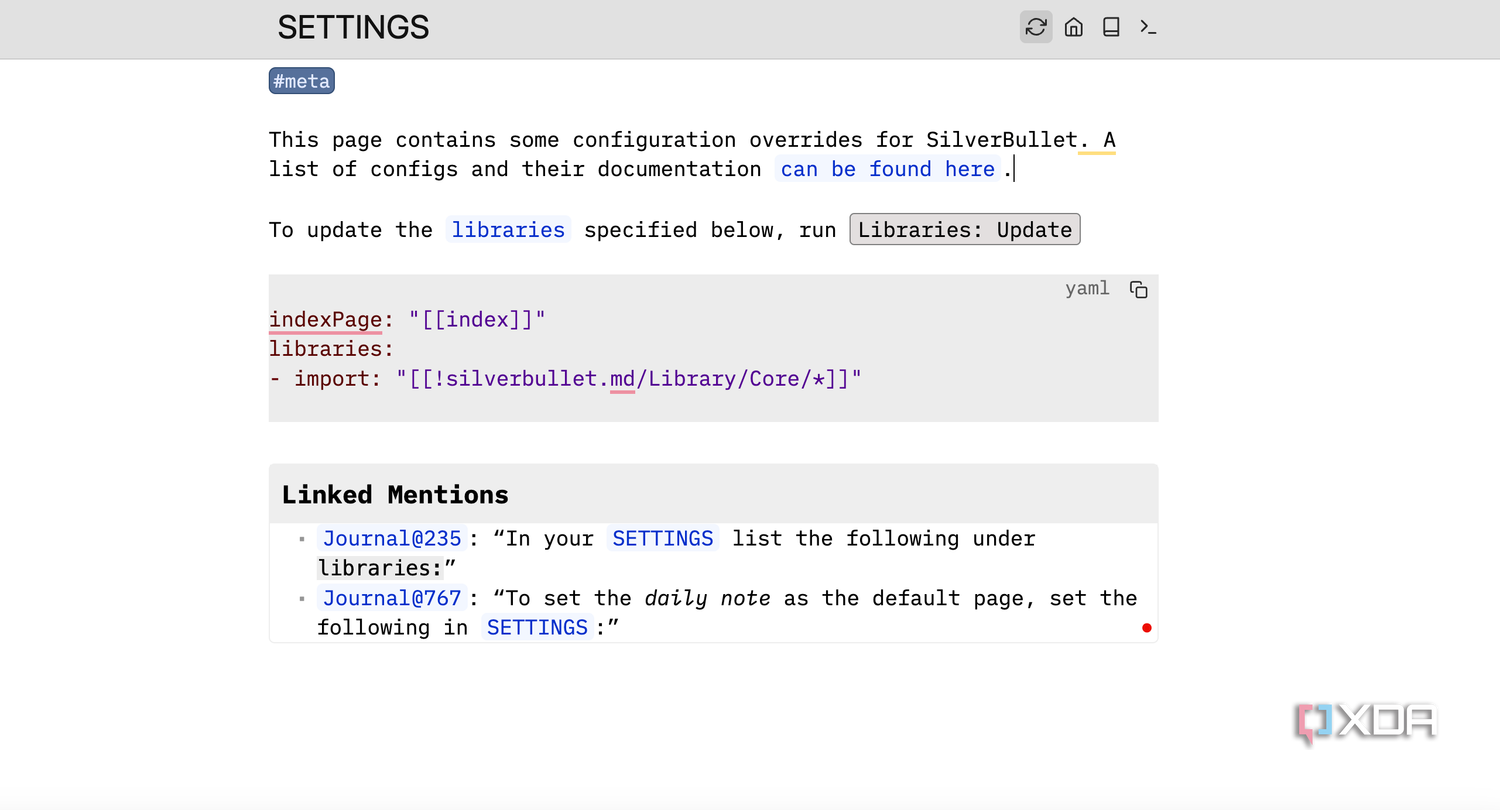1500x810 pixels.
Task: Click the yaml language label
Action: [x=1087, y=289]
